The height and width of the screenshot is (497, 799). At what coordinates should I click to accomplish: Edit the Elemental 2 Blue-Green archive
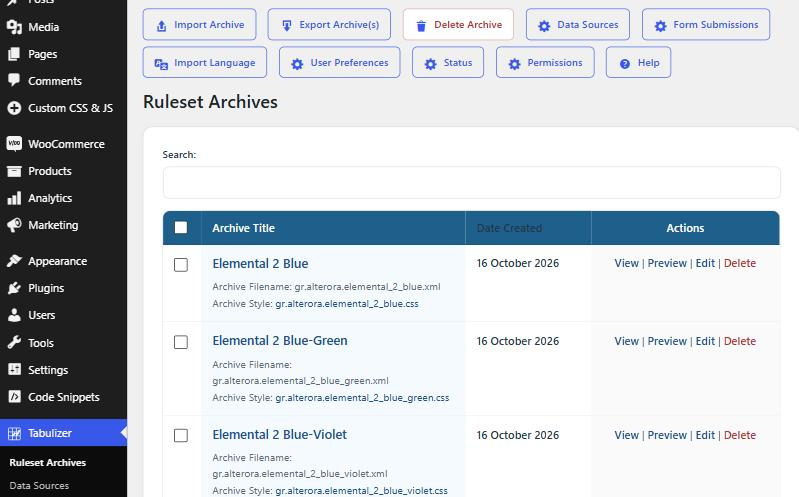705,342
